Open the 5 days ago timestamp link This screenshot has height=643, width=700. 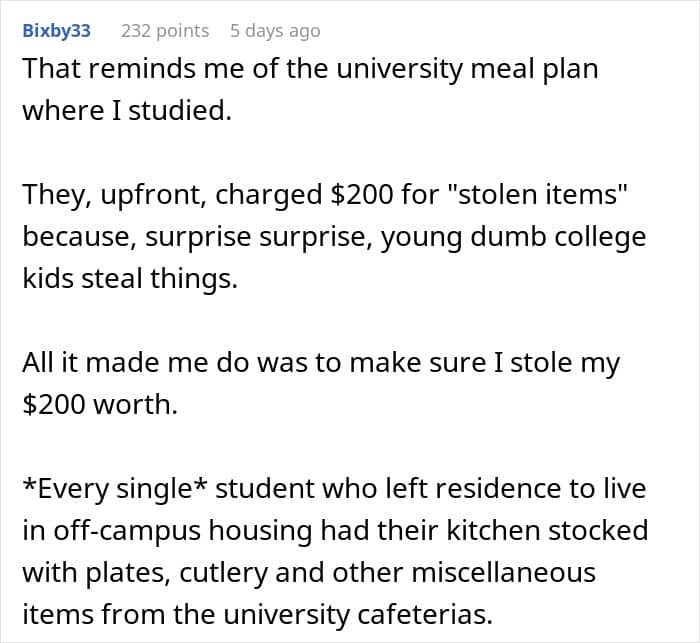(x=275, y=31)
